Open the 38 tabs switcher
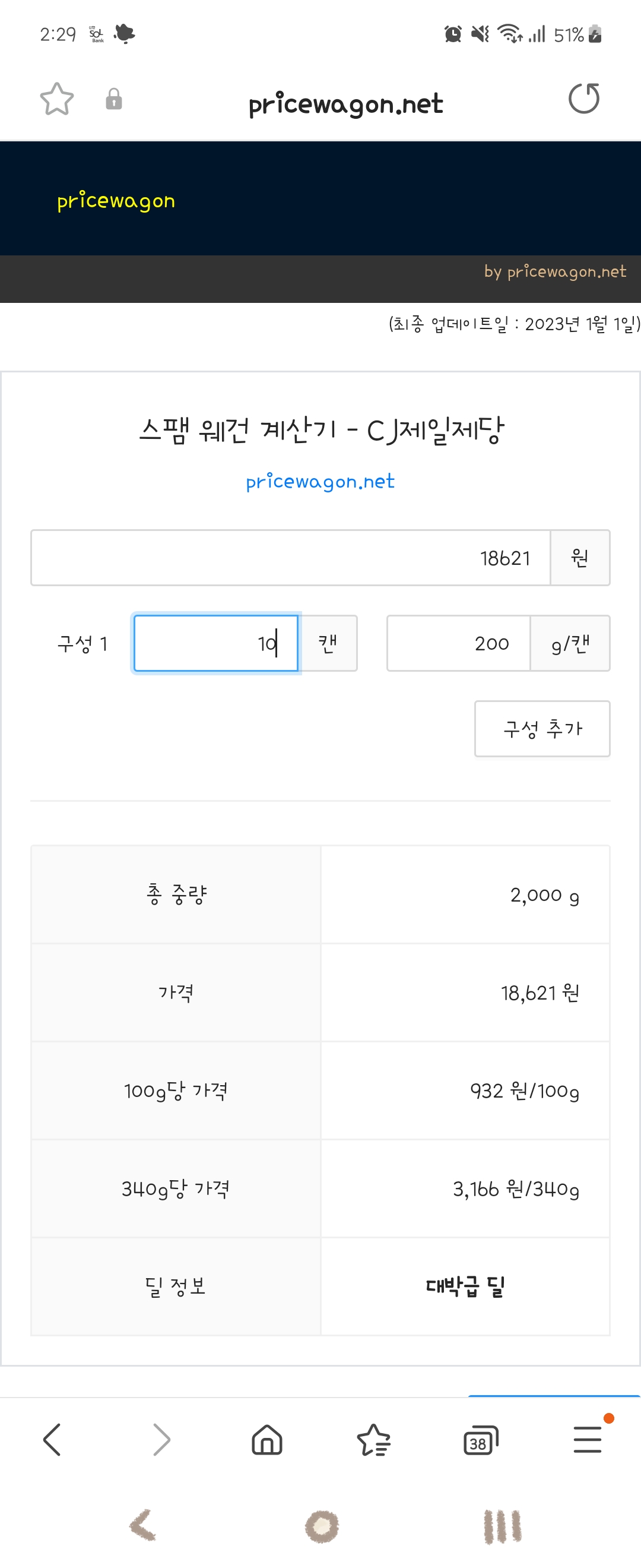 (x=480, y=1440)
